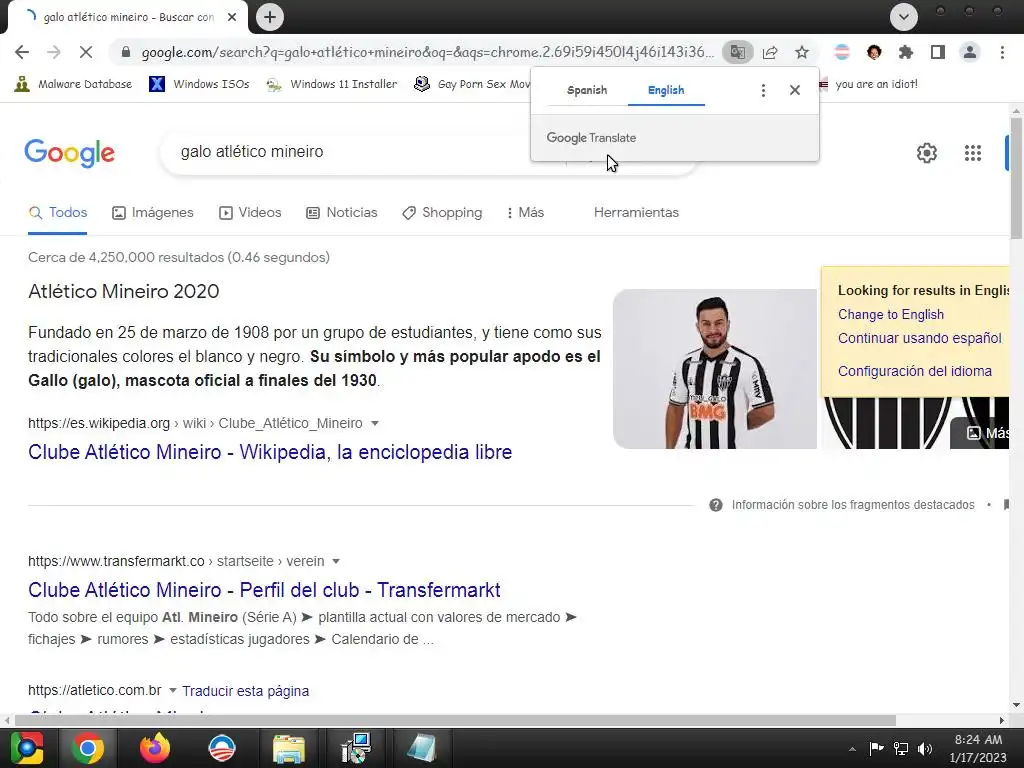The width and height of the screenshot is (1024, 768).
Task: Click Información sobre los fragmentos destacados help icon
Action: coord(716,505)
